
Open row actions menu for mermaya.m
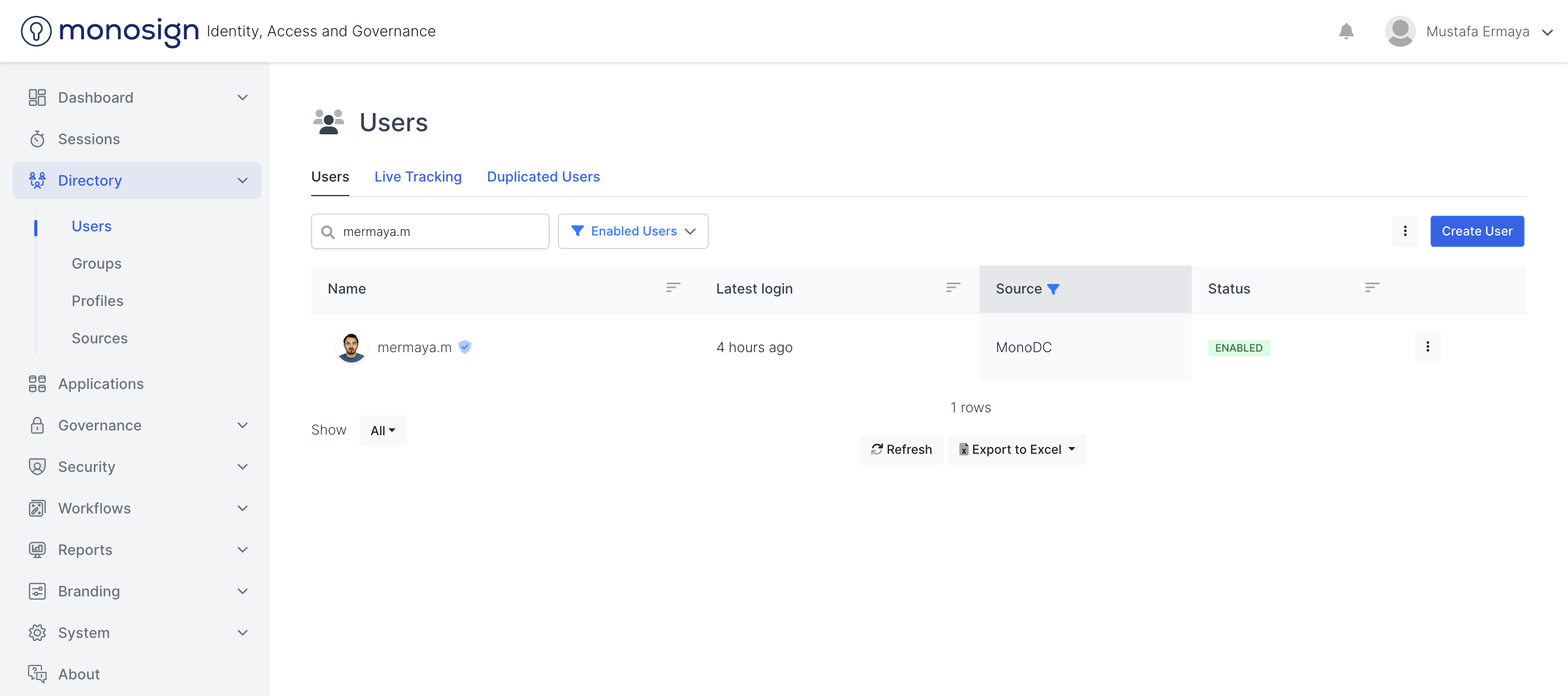click(x=1427, y=347)
